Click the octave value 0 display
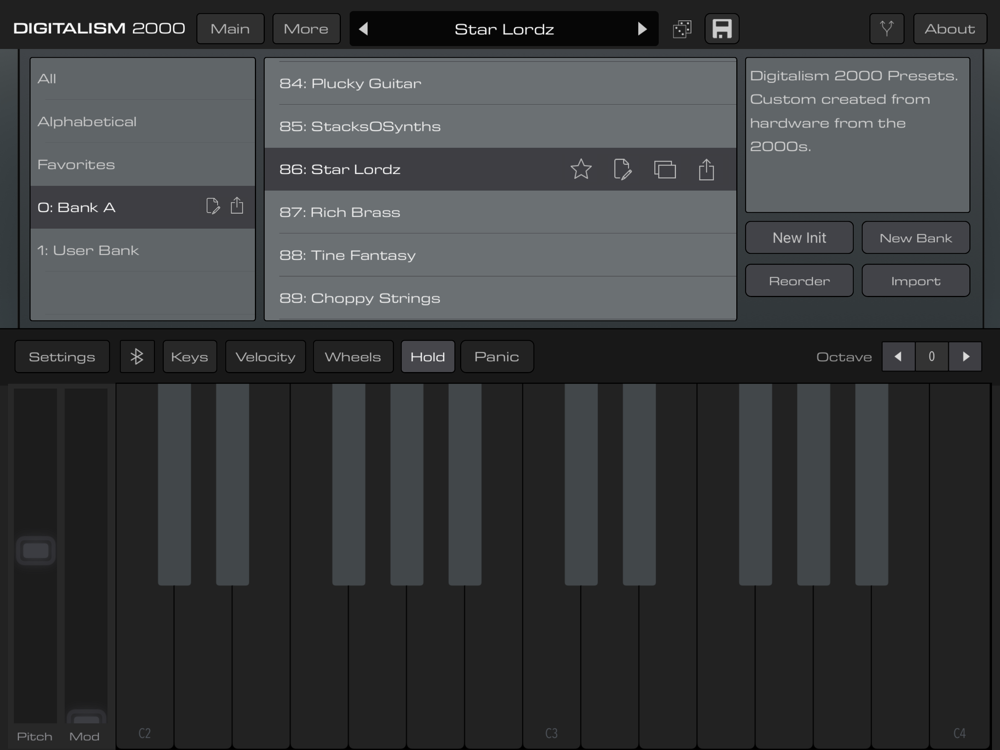Screen dimensions: 1000x750 coord(932,357)
